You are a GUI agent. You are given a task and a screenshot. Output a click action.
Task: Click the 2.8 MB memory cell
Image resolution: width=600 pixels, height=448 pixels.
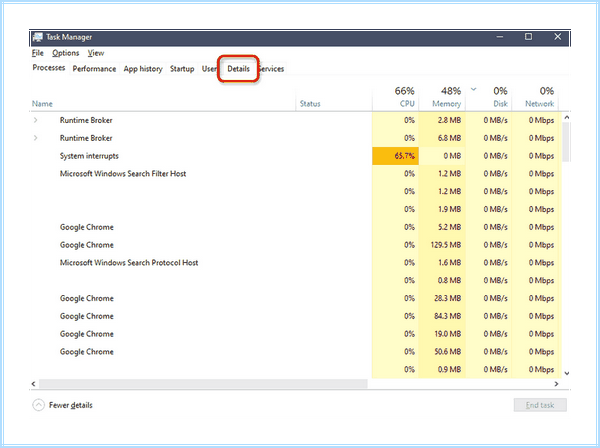tap(442, 120)
